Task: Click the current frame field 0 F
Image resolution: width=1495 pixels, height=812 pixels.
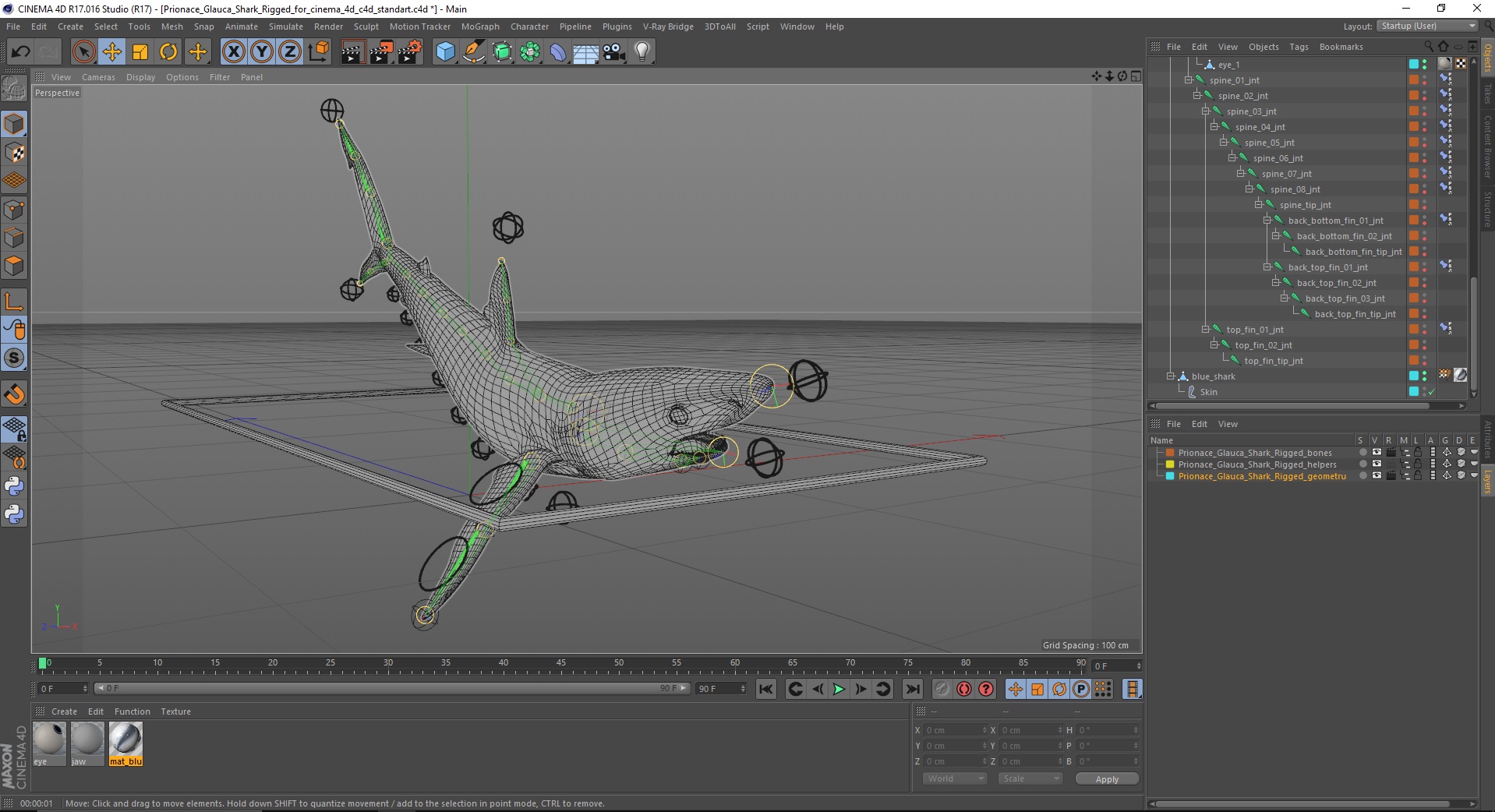Action: click(63, 689)
